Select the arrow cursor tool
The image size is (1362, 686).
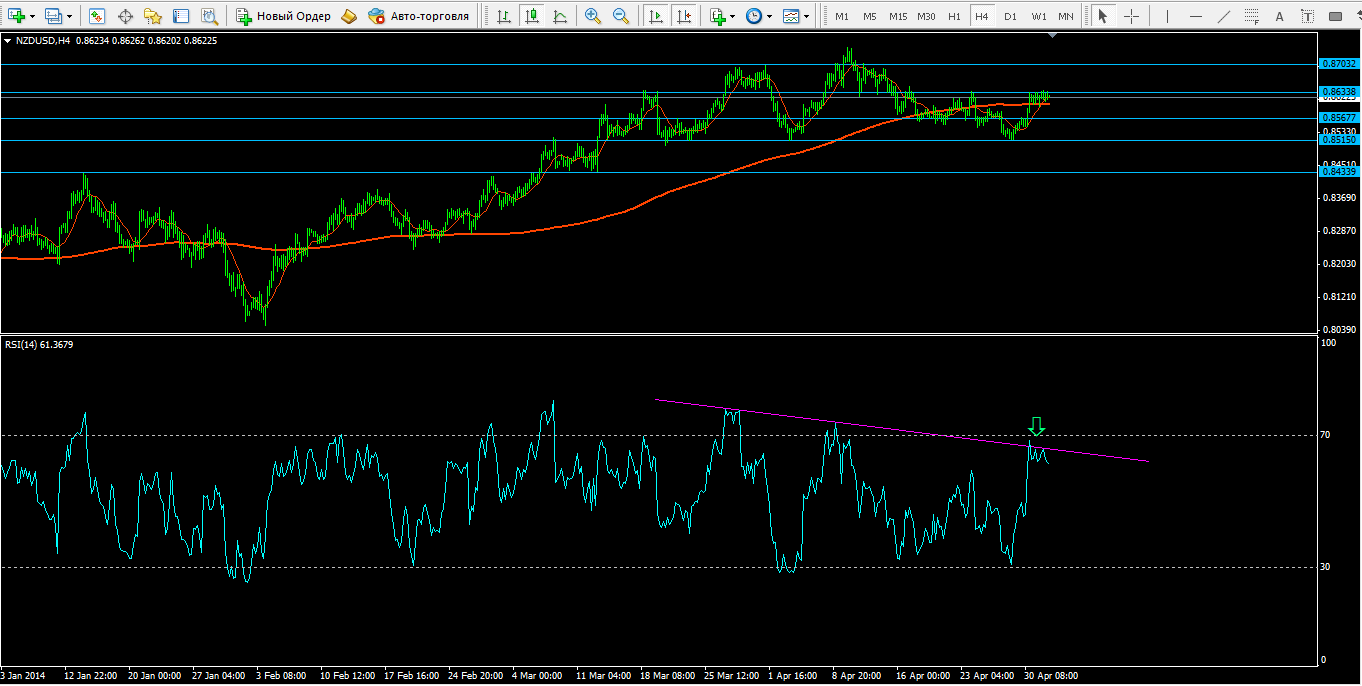pyautogui.click(x=1103, y=16)
